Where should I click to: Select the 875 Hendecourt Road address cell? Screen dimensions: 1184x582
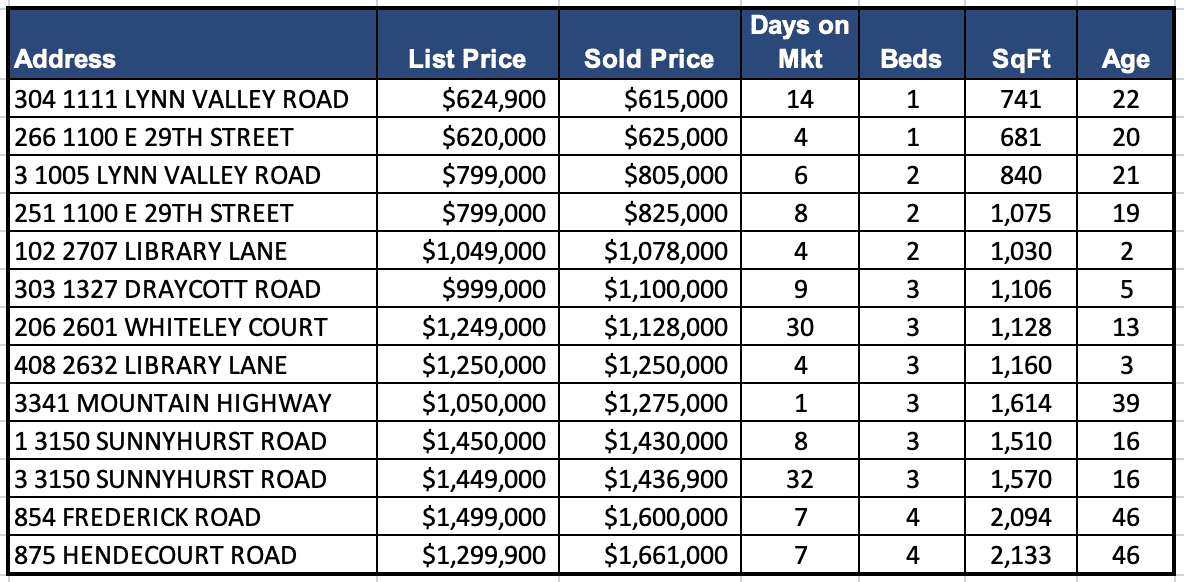[156, 555]
